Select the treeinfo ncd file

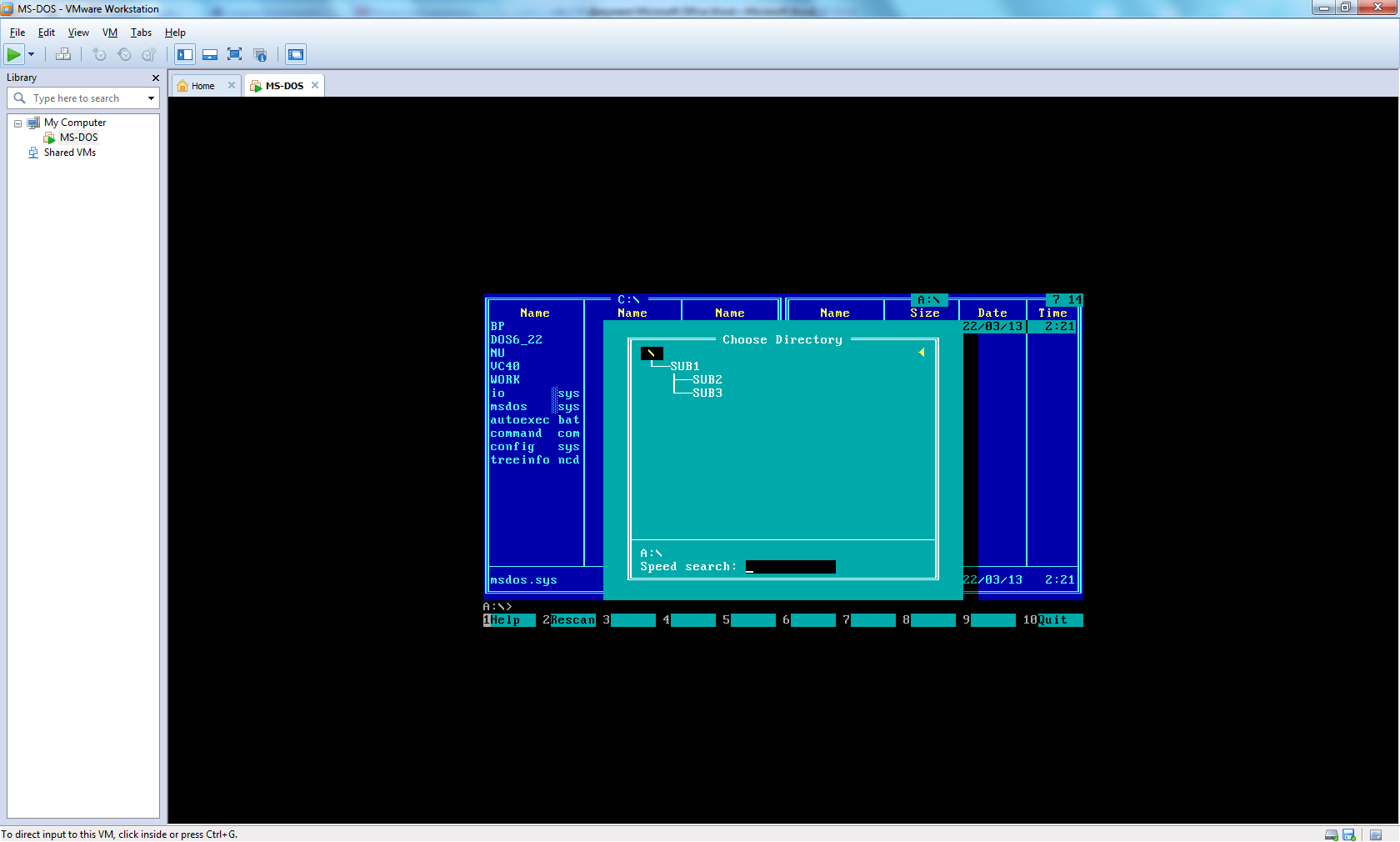(535, 460)
